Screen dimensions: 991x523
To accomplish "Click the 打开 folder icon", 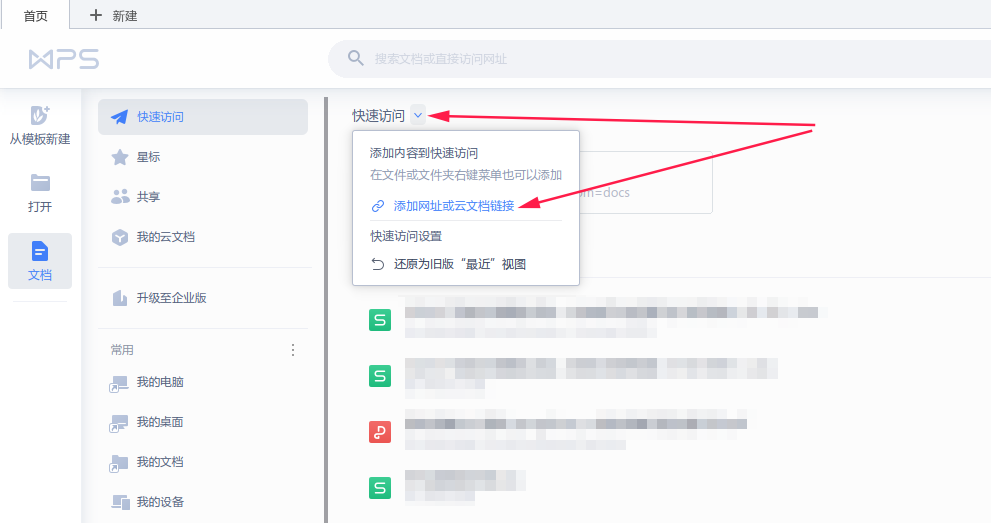I will click(x=40, y=183).
